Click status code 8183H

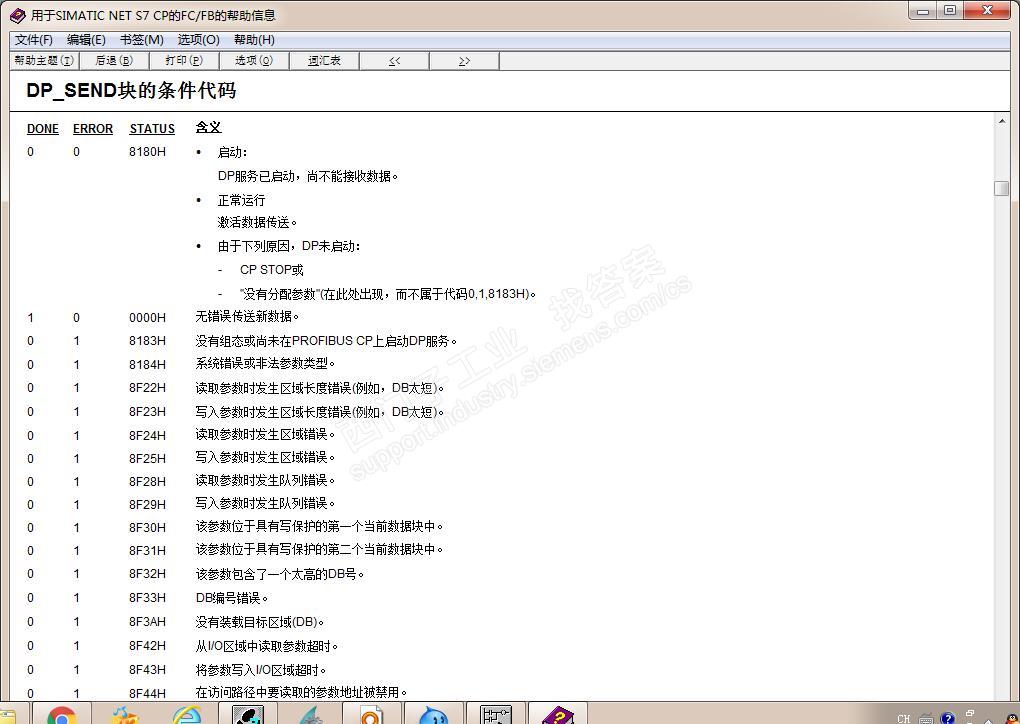[147, 341]
